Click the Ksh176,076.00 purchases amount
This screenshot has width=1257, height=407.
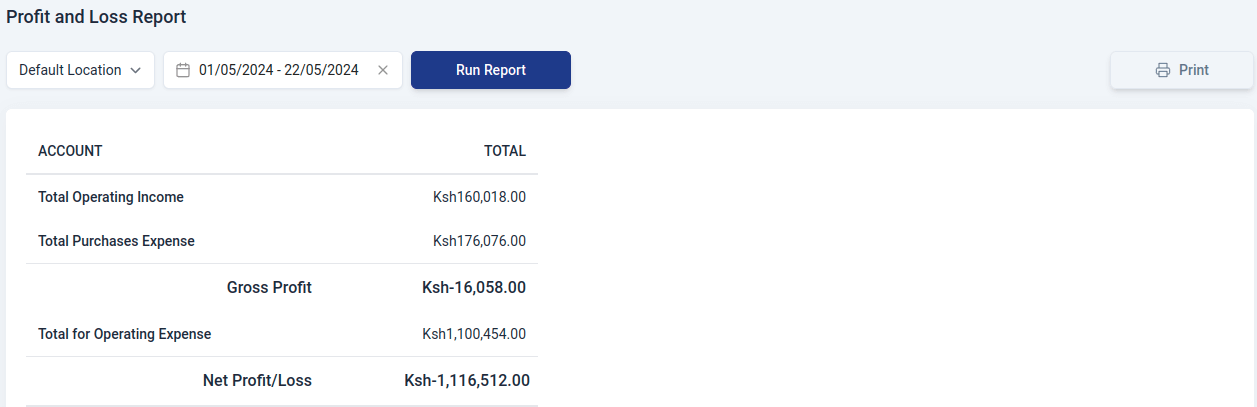(479, 241)
